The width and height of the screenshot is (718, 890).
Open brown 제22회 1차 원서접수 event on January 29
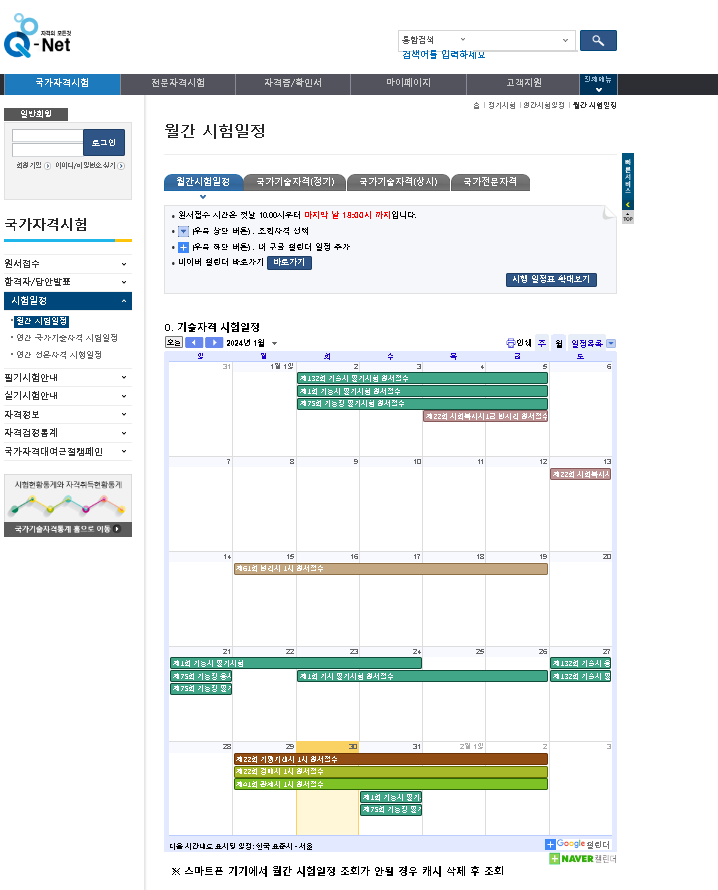[391, 759]
